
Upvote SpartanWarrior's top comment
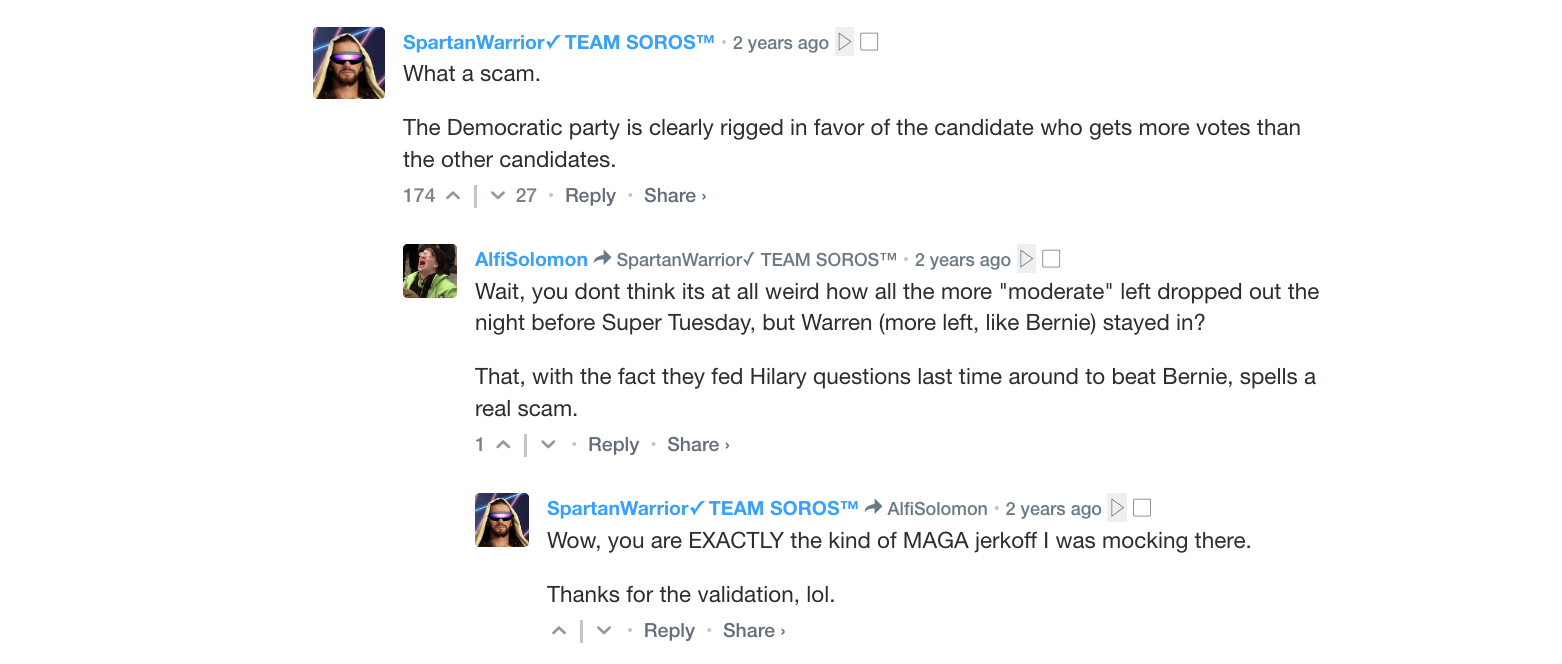pyautogui.click(x=452, y=196)
